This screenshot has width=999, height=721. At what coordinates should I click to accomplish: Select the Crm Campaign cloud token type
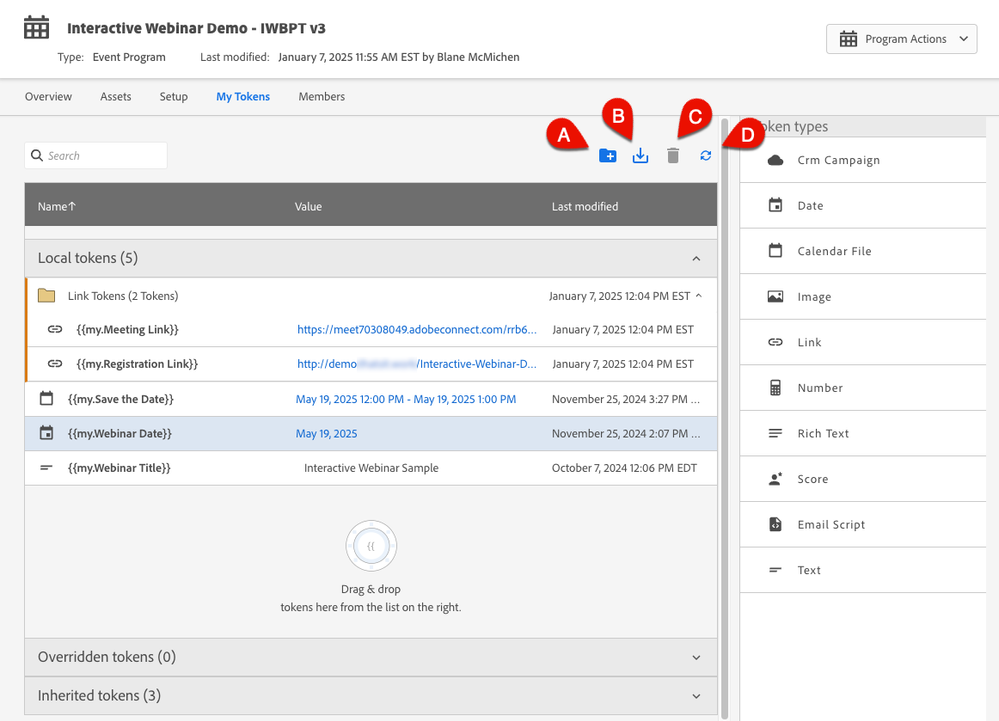click(863, 160)
